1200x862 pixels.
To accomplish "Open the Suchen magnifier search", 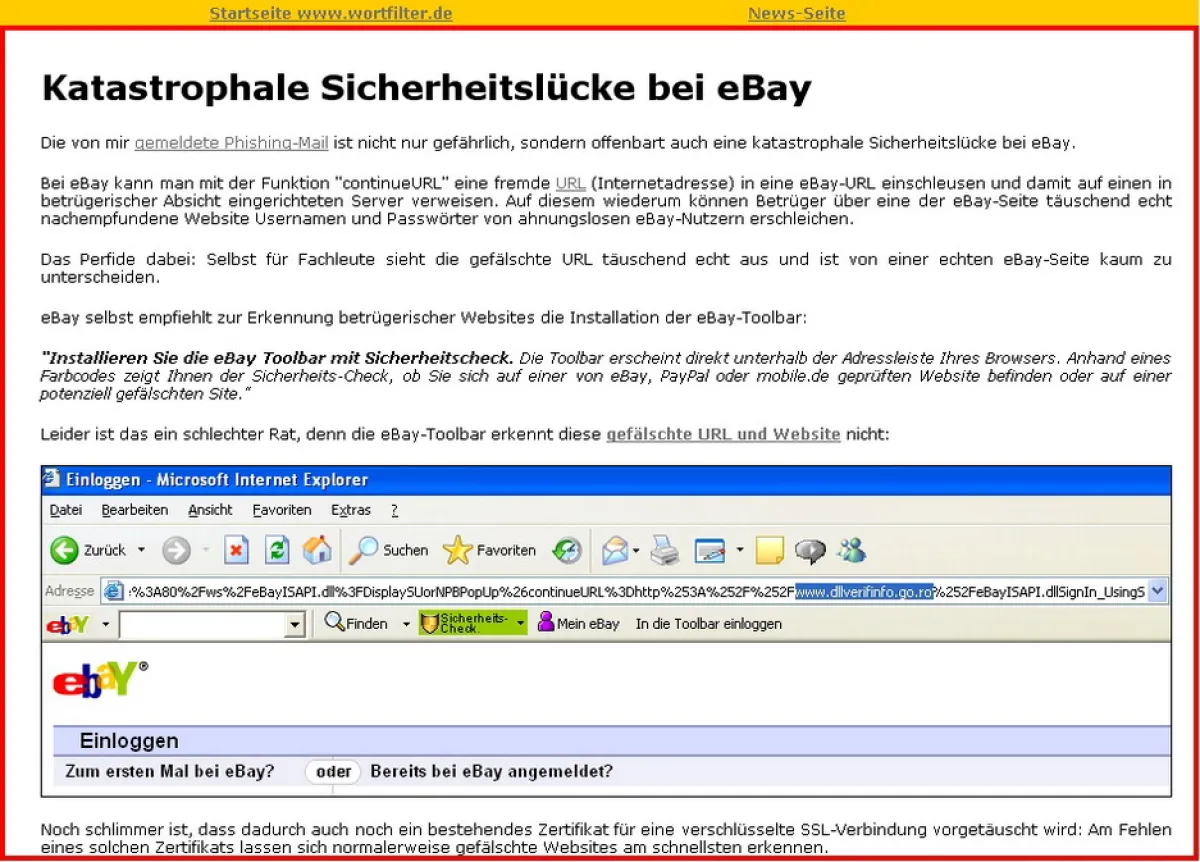I will (390, 550).
